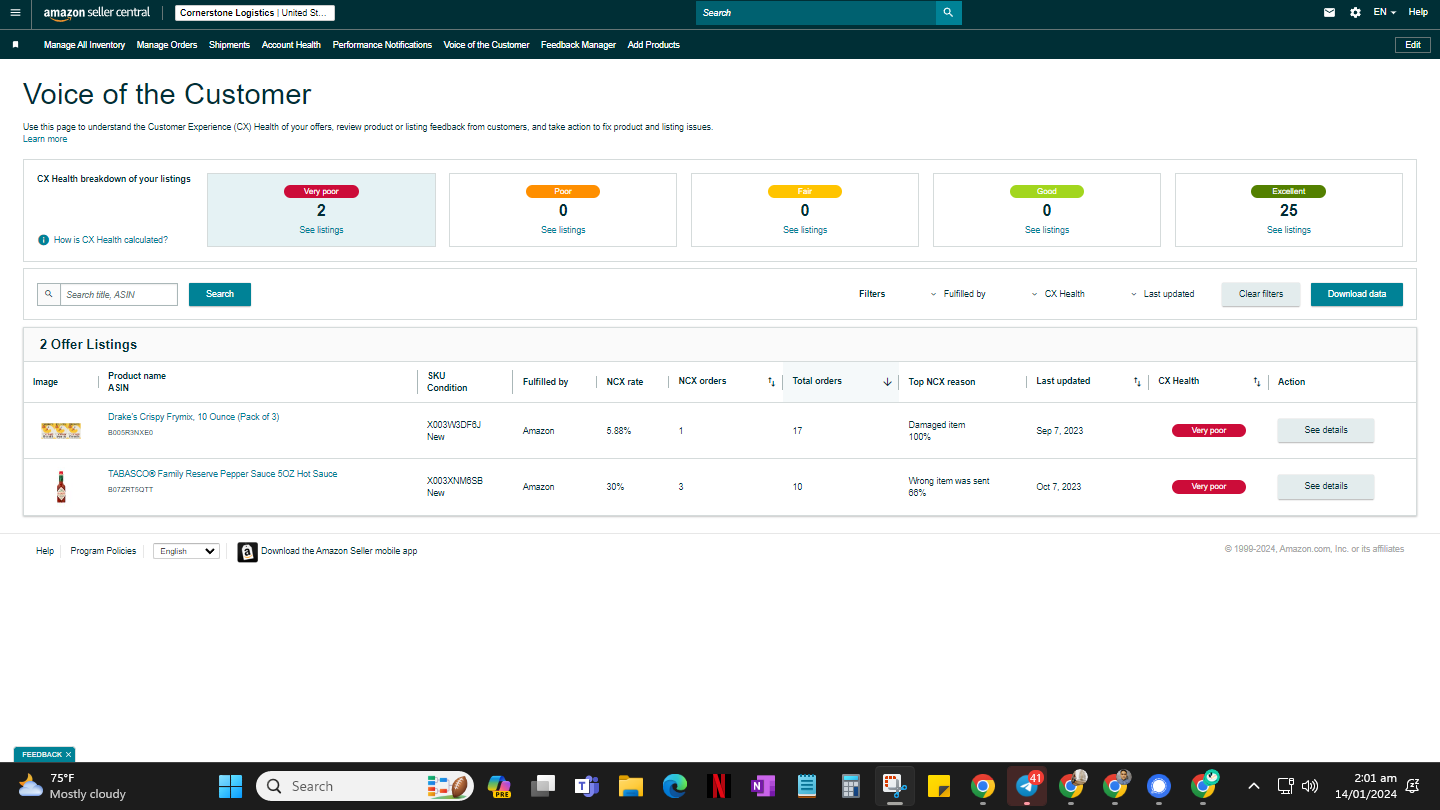Viewport: 1440px width, 810px height.
Task: Open Manage All Inventory
Action: tap(84, 45)
